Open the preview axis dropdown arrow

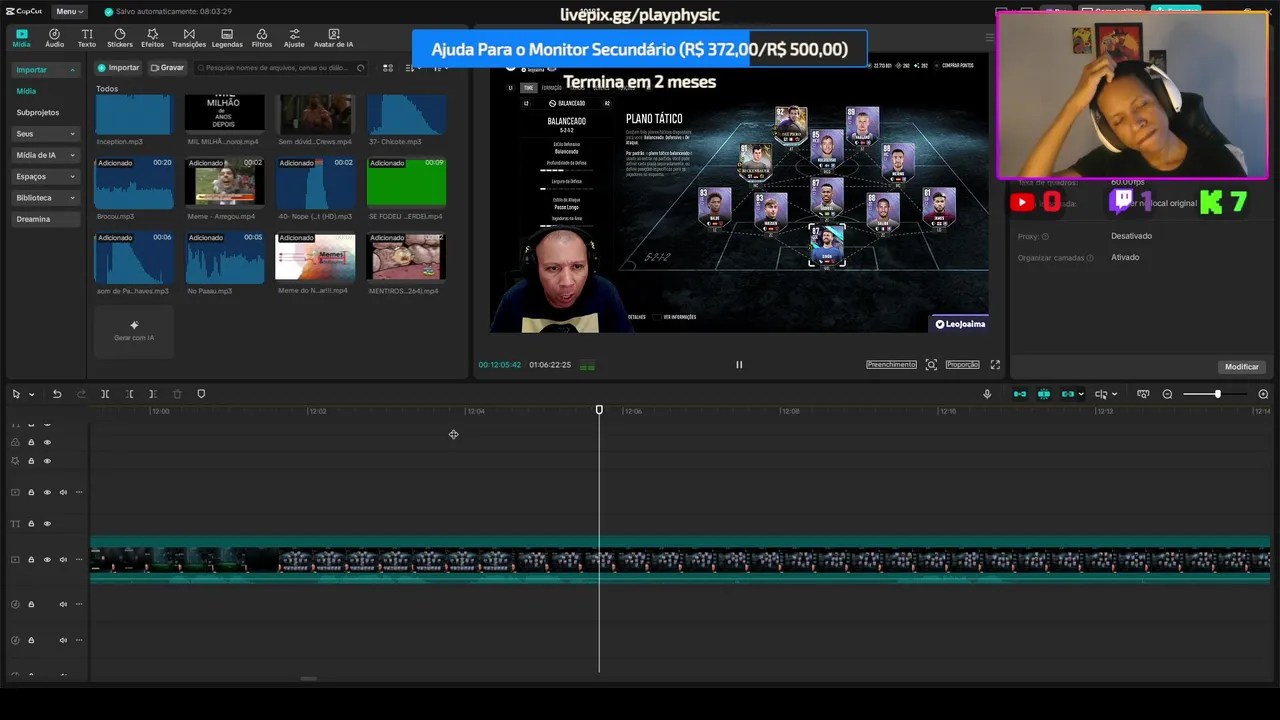[x=1116, y=394]
